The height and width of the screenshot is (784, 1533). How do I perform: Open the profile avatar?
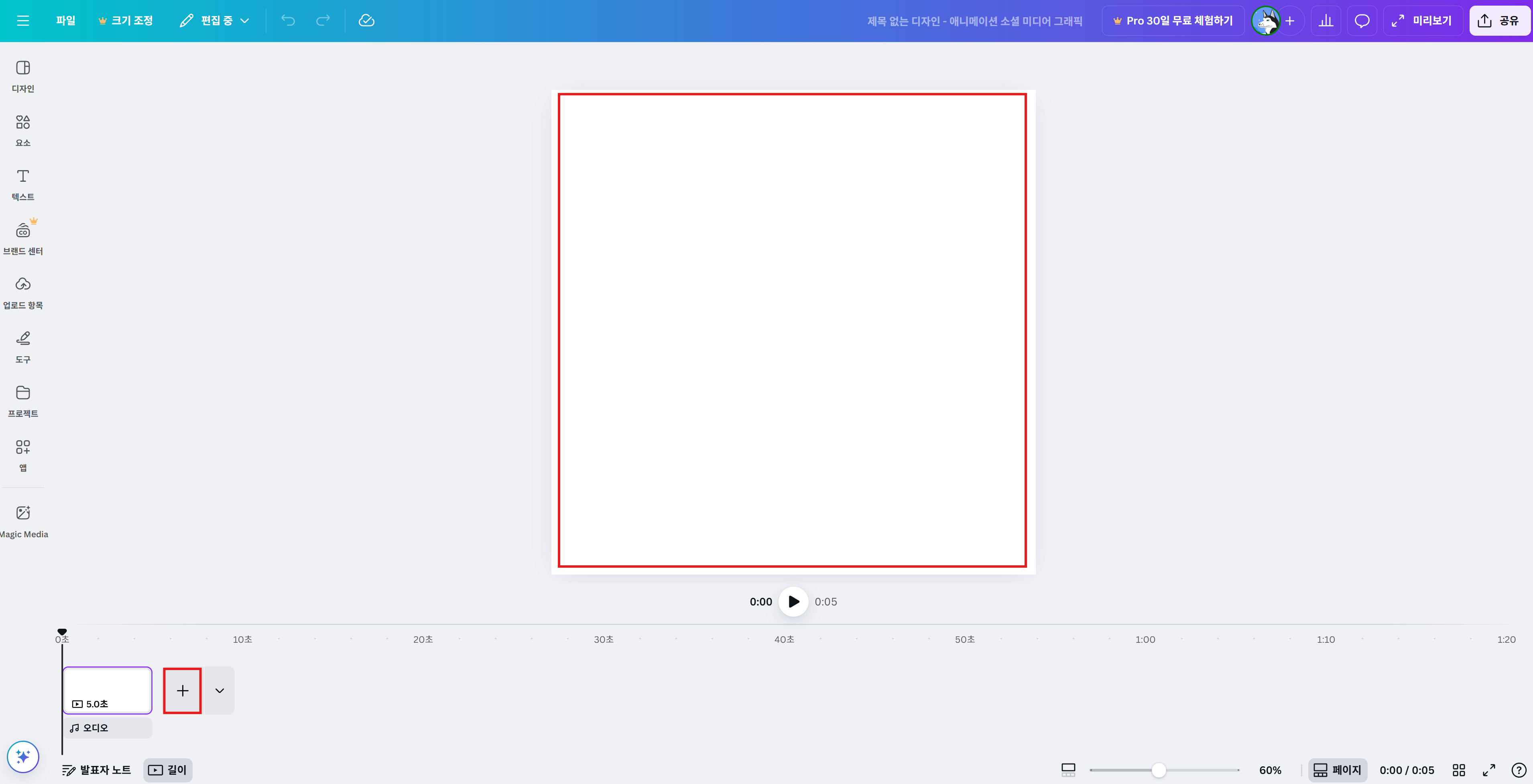[1266, 21]
